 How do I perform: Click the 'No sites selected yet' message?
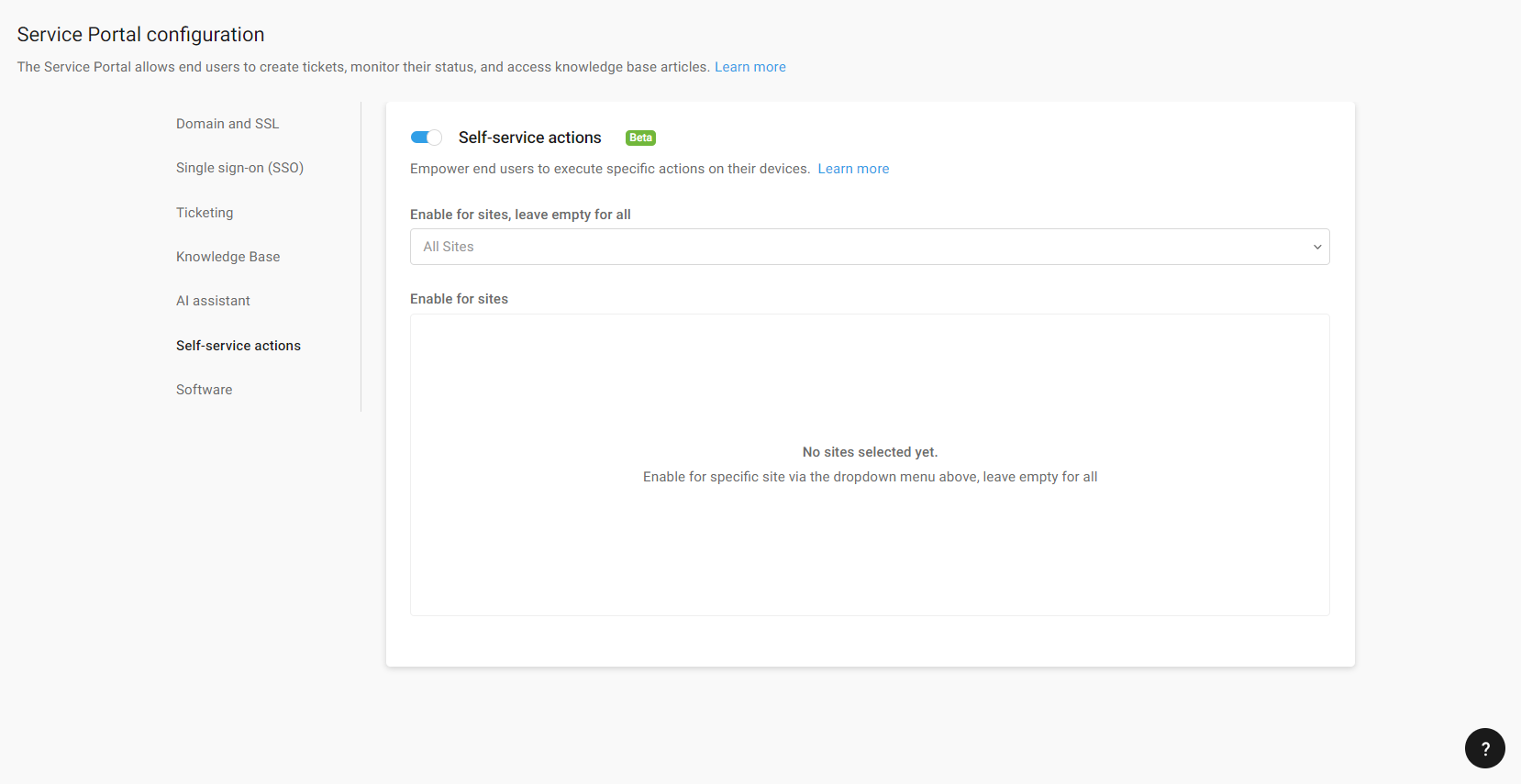tap(870, 452)
